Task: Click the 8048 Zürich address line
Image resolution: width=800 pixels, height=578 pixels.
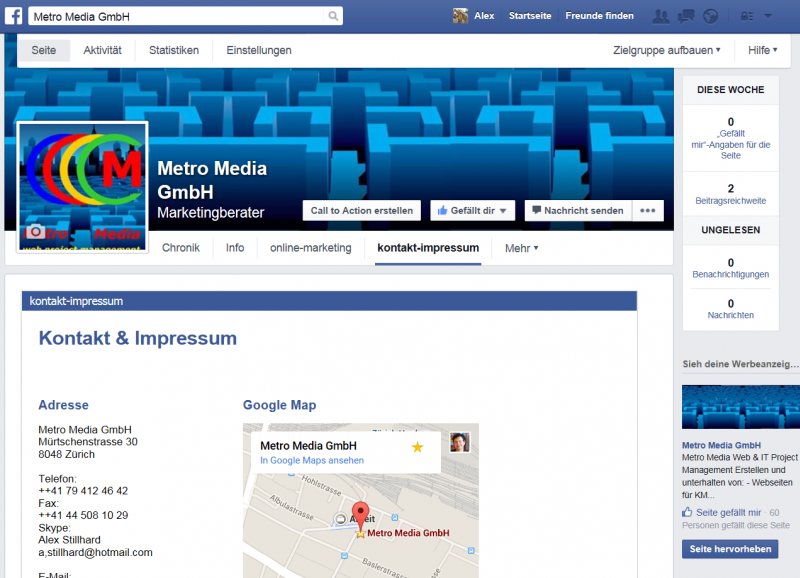Action: coord(66,454)
